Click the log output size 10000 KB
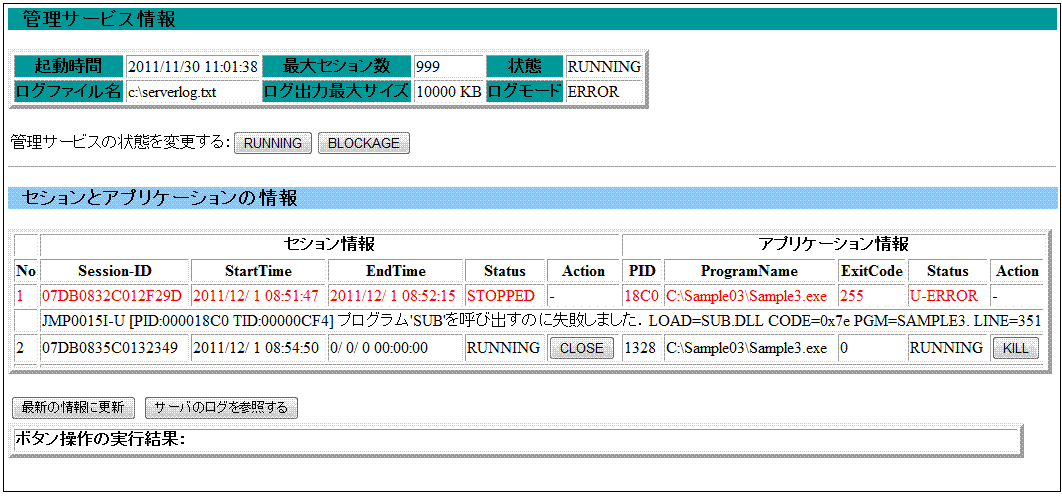The image size is (1062, 497). point(448,92)
